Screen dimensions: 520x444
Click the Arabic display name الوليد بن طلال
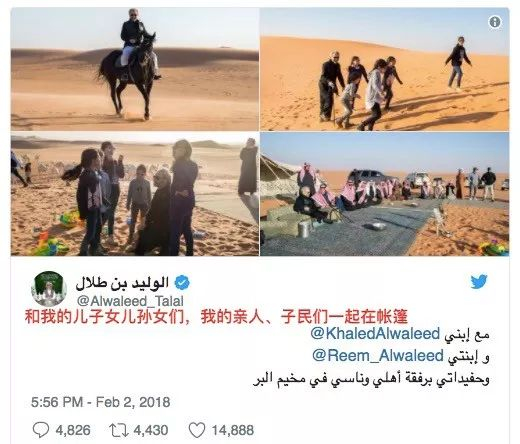(122, 283)
